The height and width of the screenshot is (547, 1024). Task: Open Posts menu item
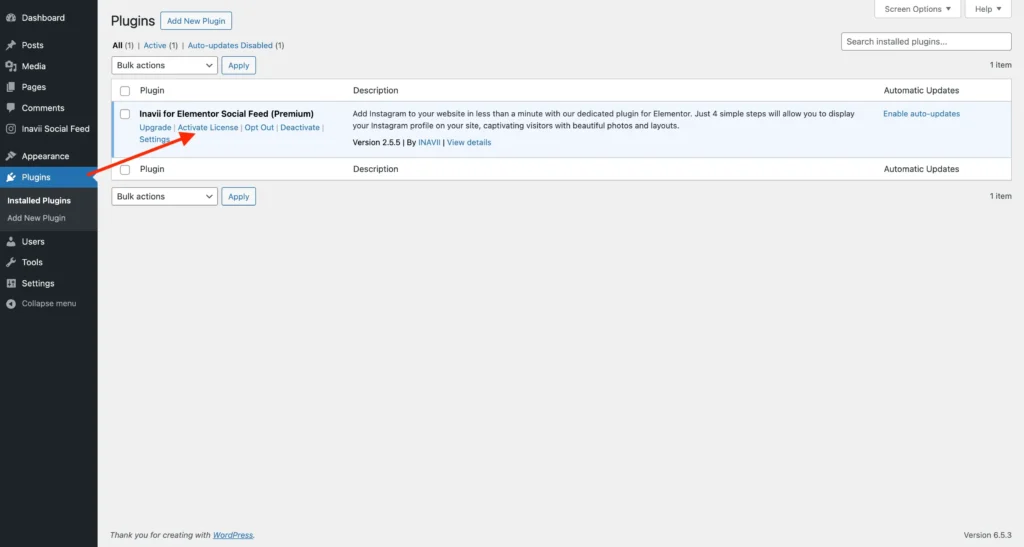[x=33, y=45]
